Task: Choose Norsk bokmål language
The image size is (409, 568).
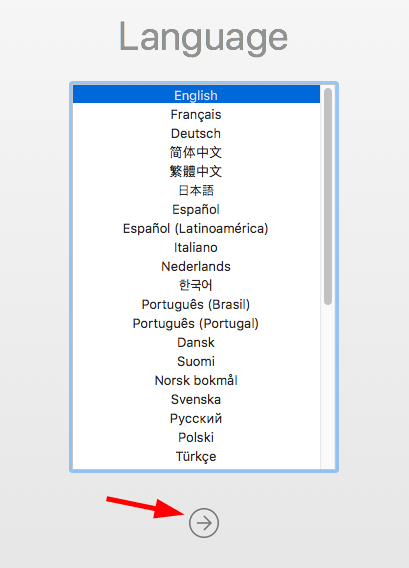Action: 196,380
